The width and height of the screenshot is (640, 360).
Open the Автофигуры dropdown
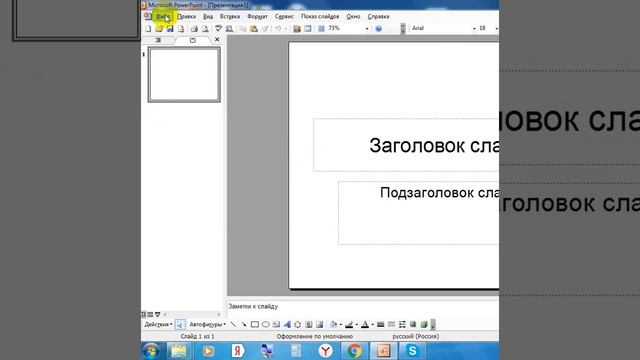207,324
